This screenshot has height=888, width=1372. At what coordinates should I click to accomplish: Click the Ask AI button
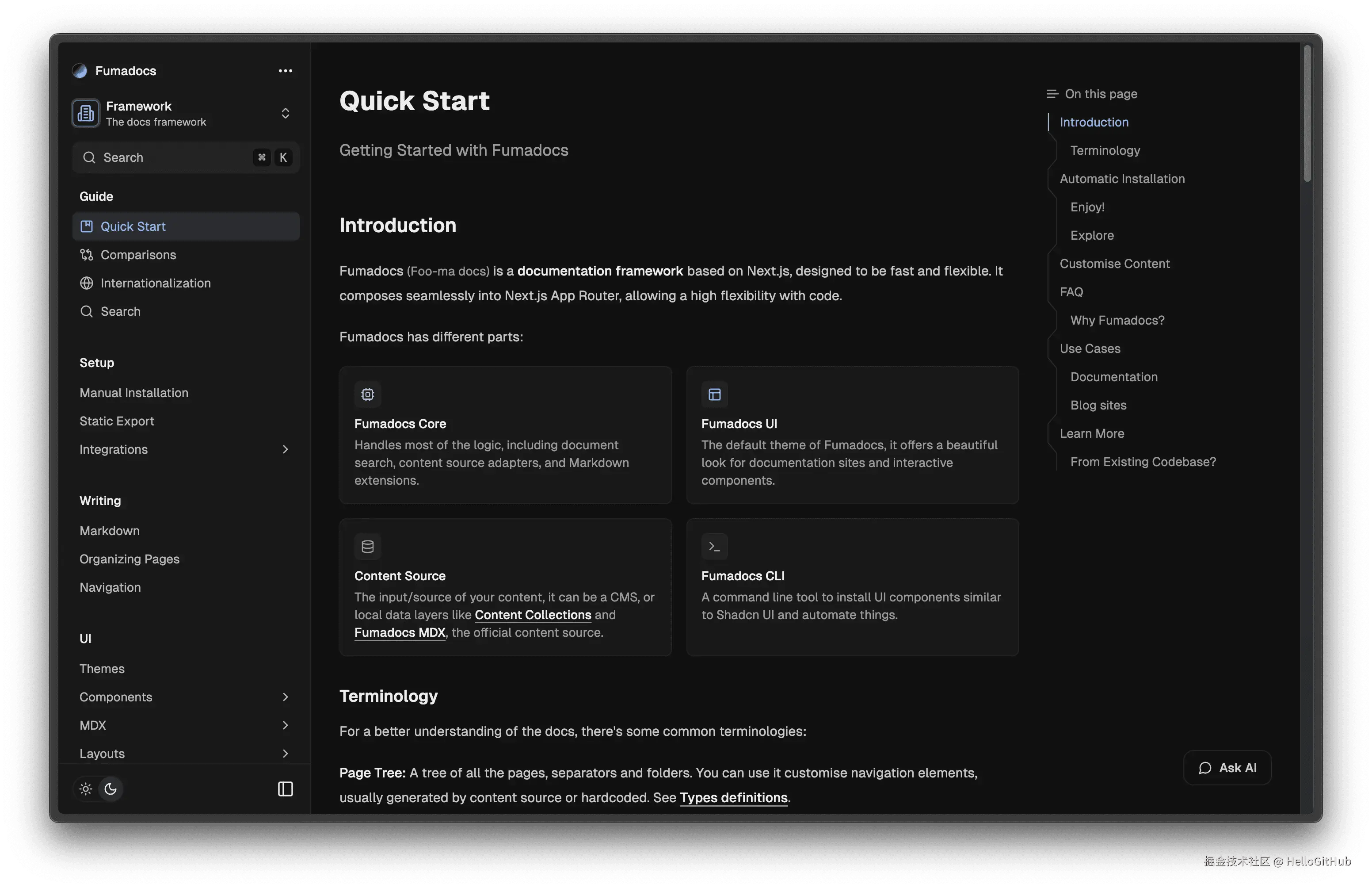(1227, 767)
